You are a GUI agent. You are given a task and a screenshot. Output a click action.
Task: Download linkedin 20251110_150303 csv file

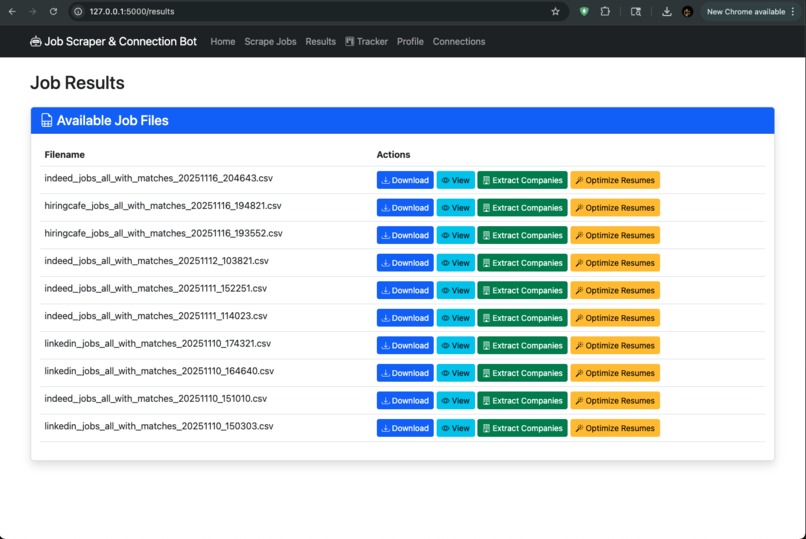405,428
